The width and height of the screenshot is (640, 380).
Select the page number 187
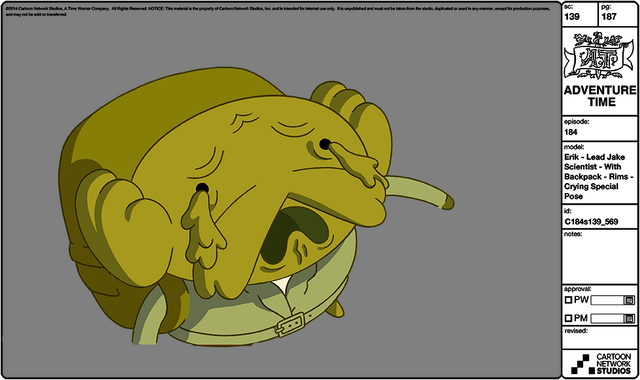tap(609, 17)
